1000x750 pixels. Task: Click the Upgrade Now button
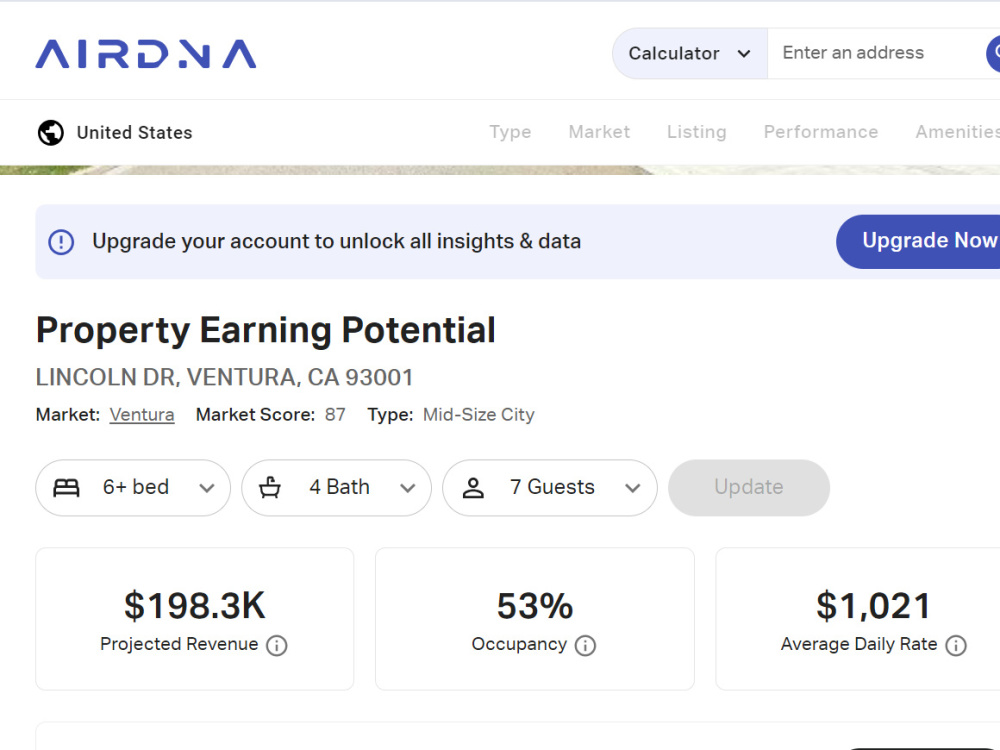918,241
